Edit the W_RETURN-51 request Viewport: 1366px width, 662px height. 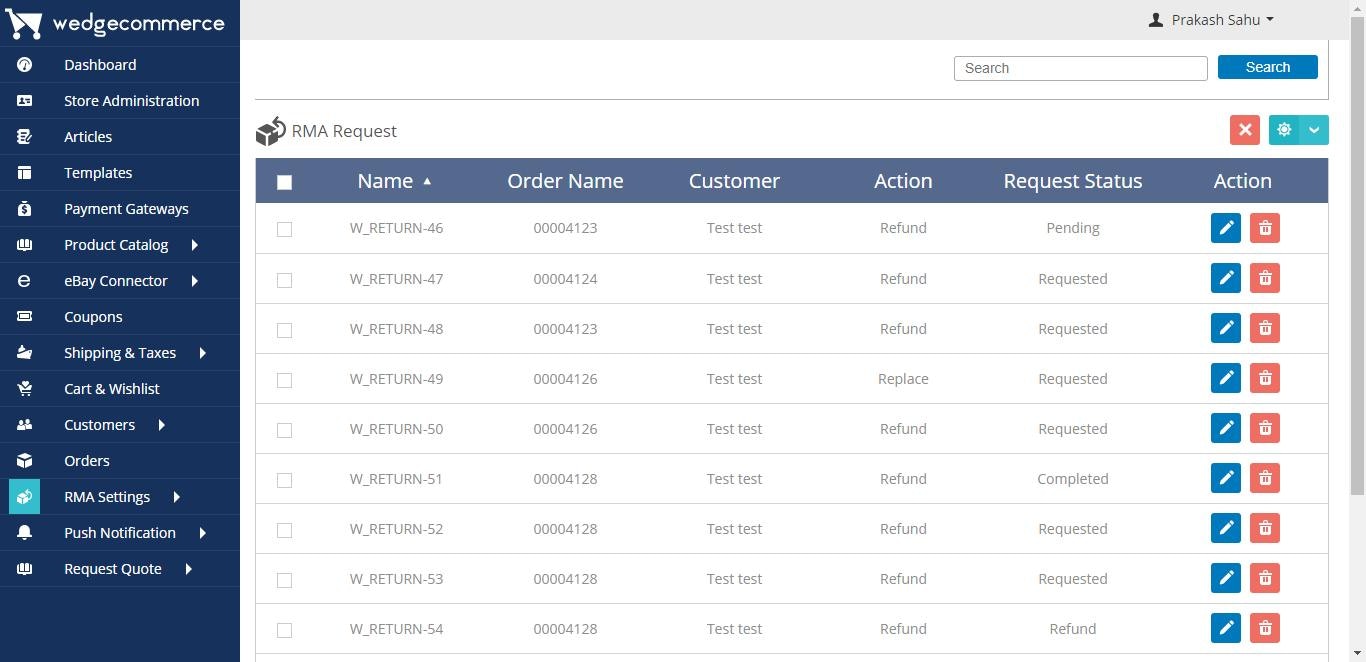[x=1226, y=478]
